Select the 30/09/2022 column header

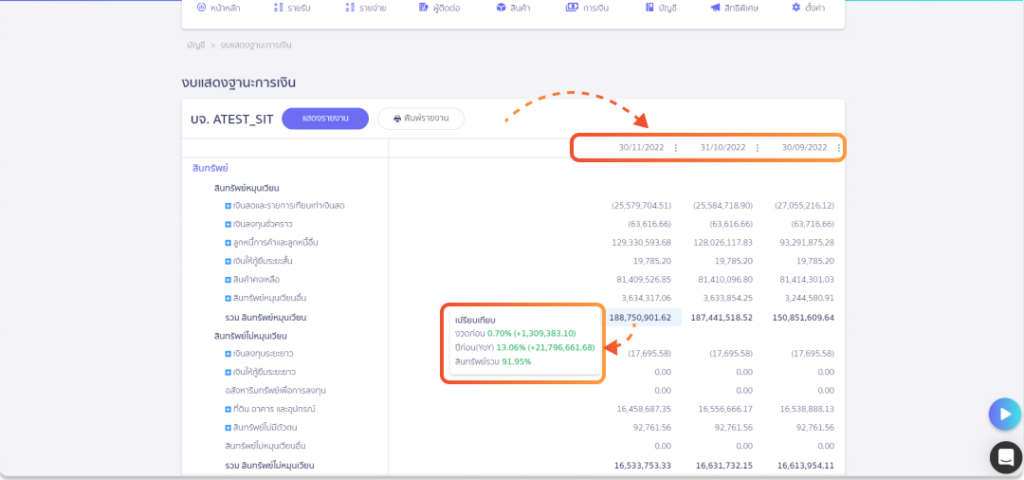pos(805,148)
